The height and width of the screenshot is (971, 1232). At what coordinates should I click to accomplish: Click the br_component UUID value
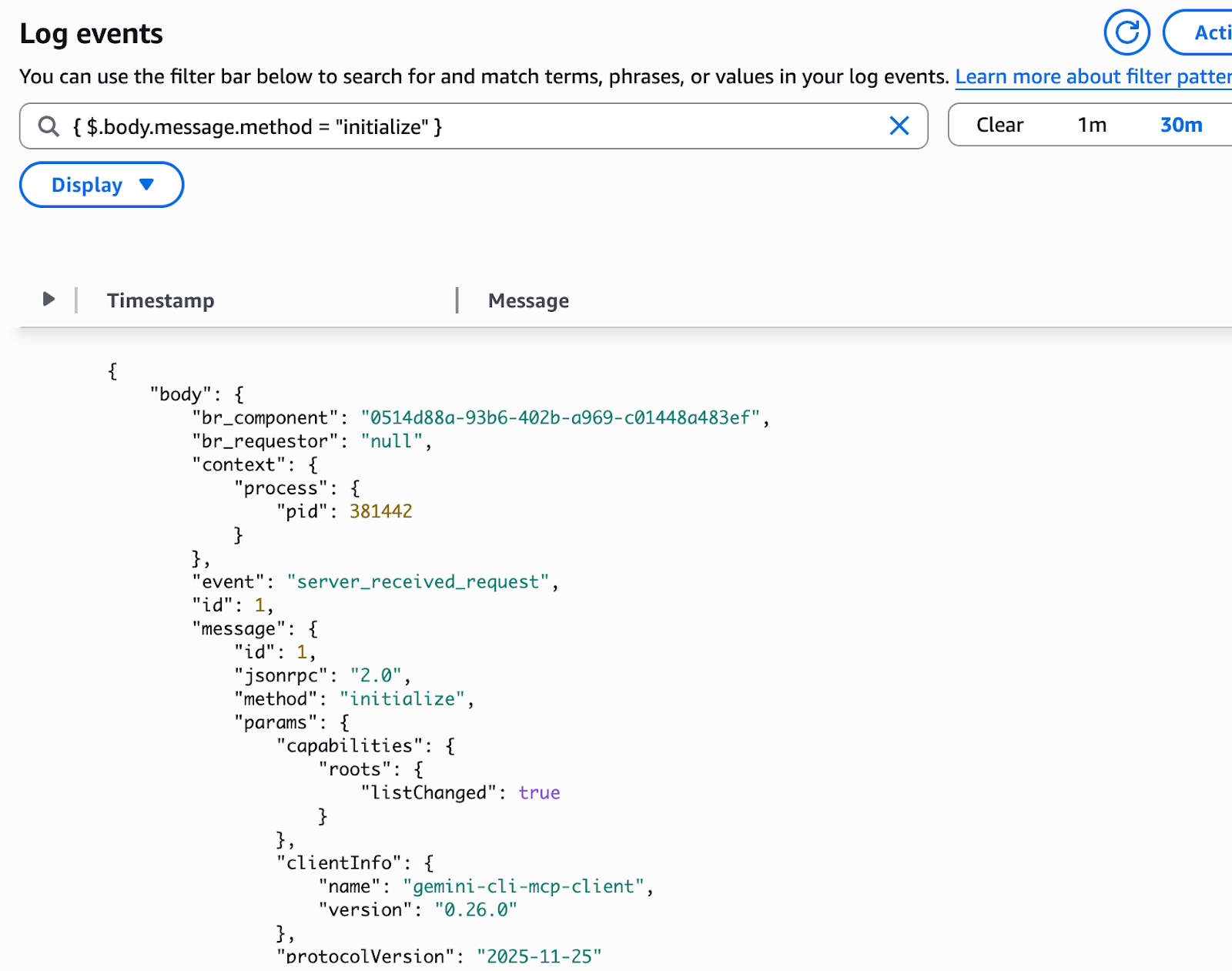pyautogui.click(x=560, y=417)
